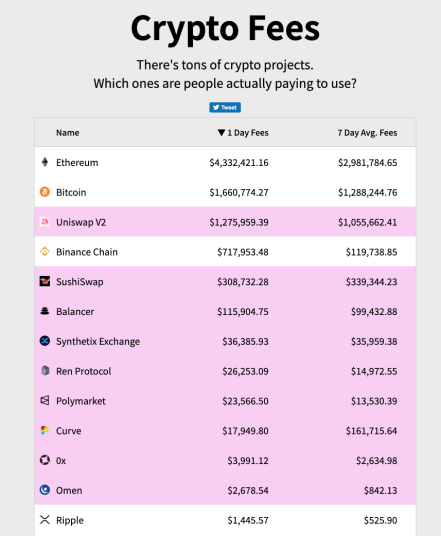Click the pink Uniswap V2 icon
The width and height of the screenshot is (441, 536).
click(45, 222)
